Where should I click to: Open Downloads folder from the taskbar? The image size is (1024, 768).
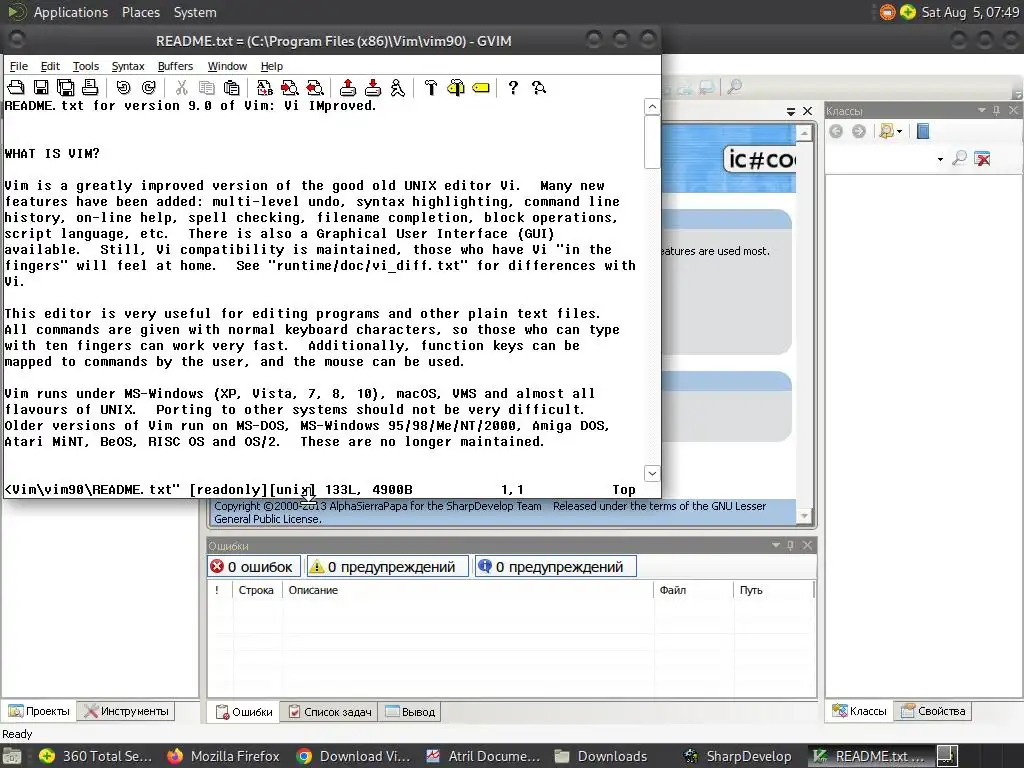[x=601, y=756]
